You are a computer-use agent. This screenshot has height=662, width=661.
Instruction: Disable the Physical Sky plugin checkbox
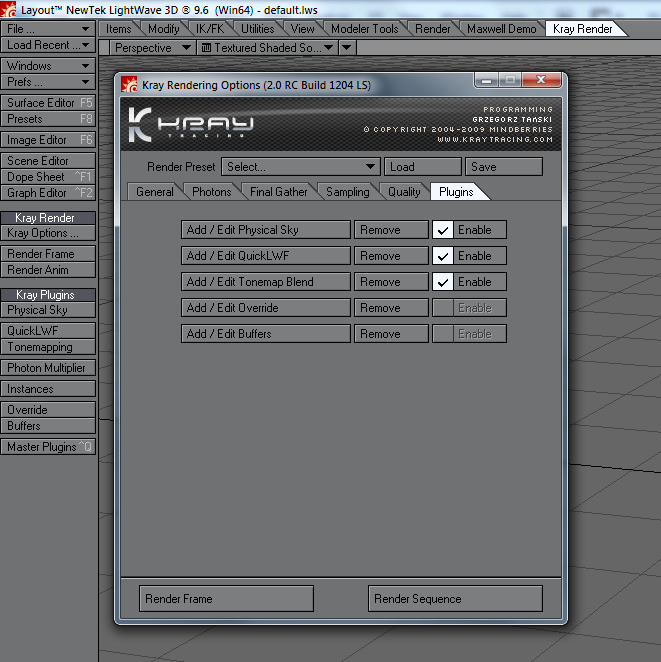coord(443,230)
